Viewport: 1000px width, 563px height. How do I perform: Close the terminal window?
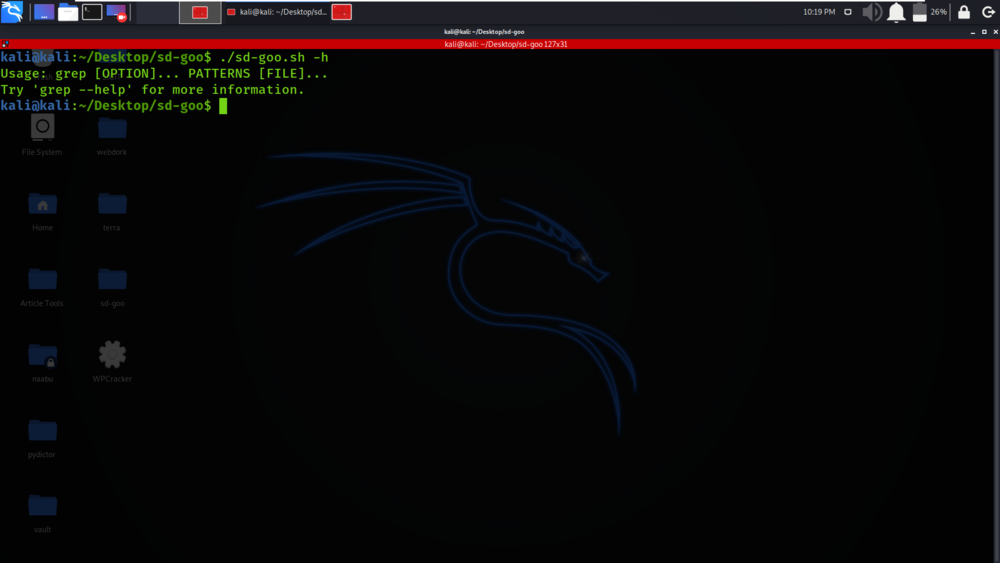[x=996, y=32]
